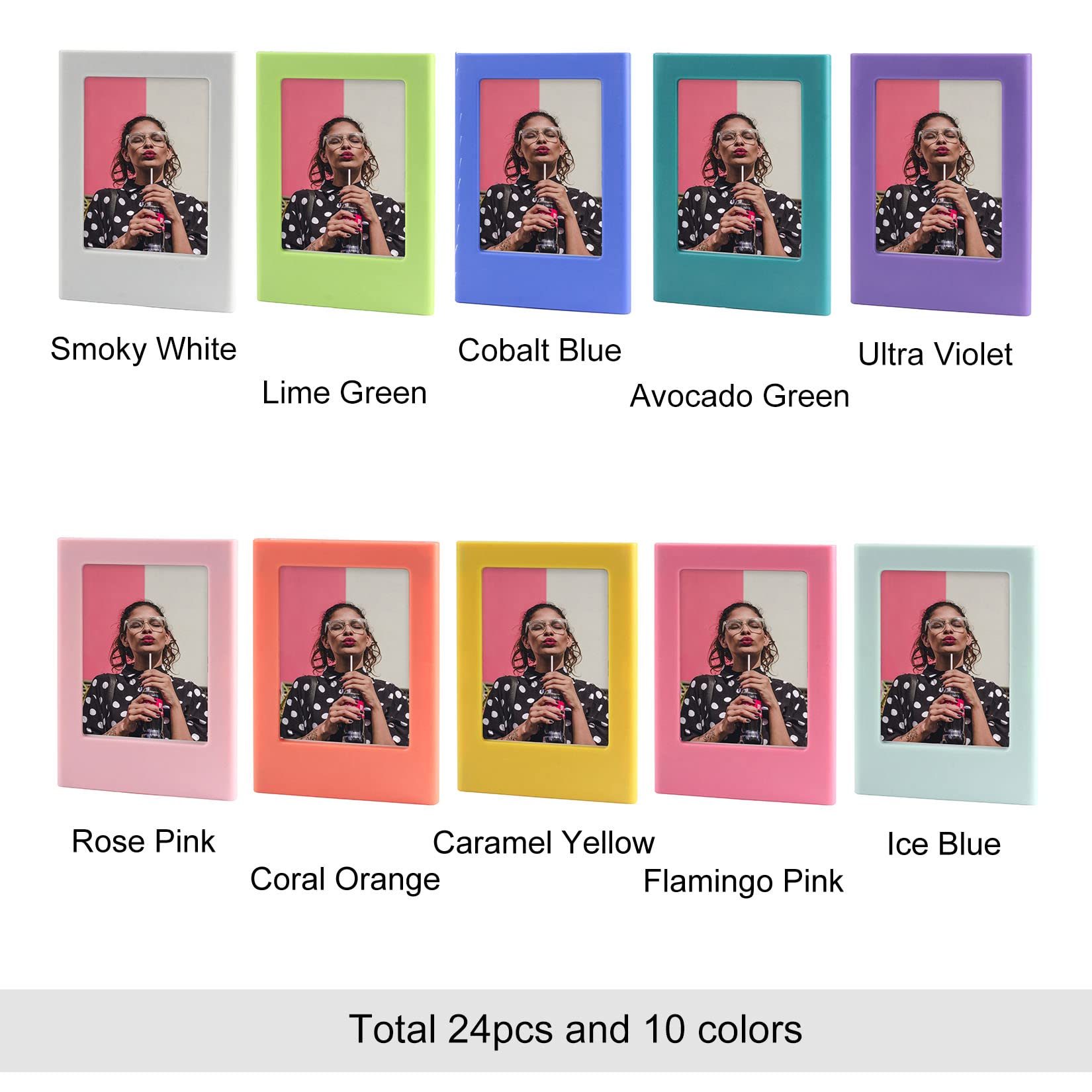
Task: Click the Smoky White photo frame
Action: tap(147, 179)
